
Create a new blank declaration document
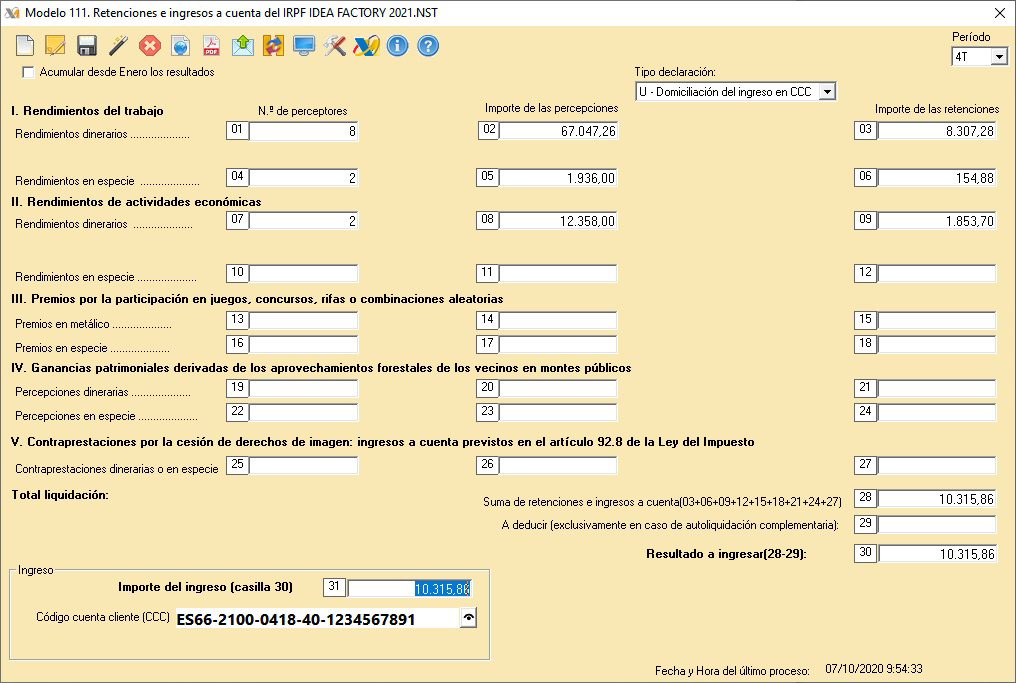pyautogui.click(x=25, y=45)
